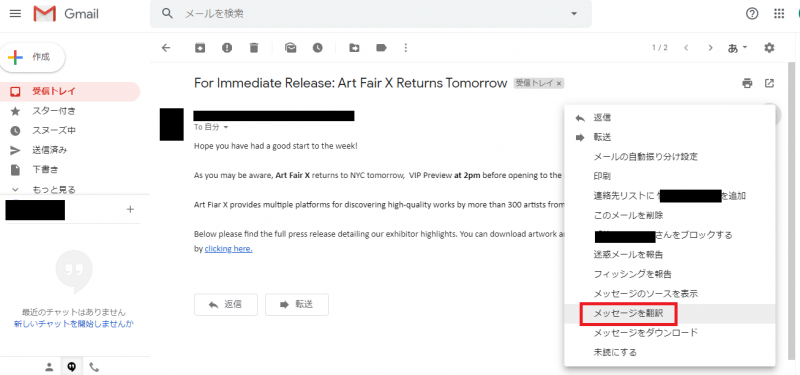Snooze the email with the clock icon
This screenshot has height=375, width=800.
click(x=318, y=47)
